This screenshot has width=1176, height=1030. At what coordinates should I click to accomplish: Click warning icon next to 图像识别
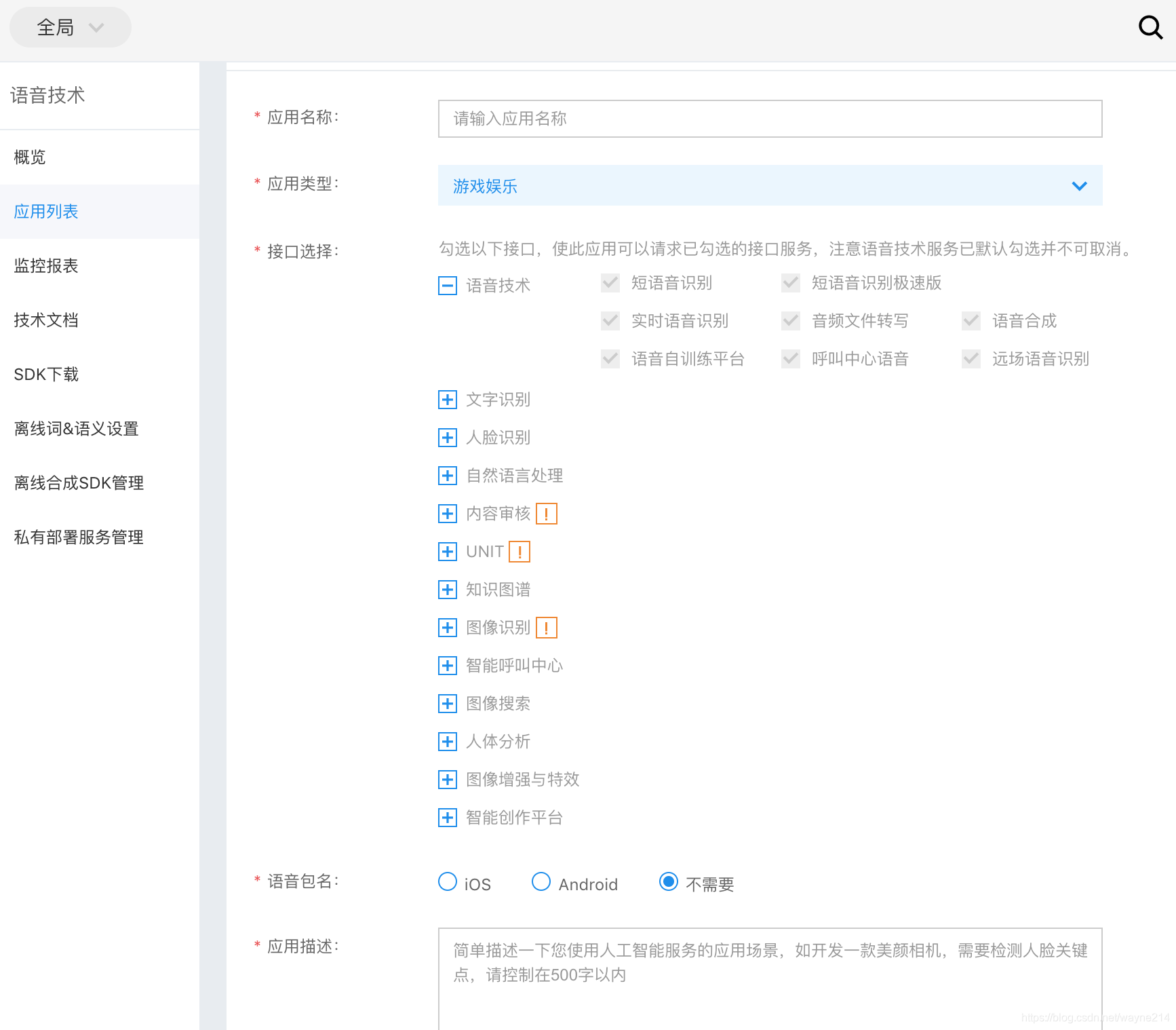click(547, 628)
